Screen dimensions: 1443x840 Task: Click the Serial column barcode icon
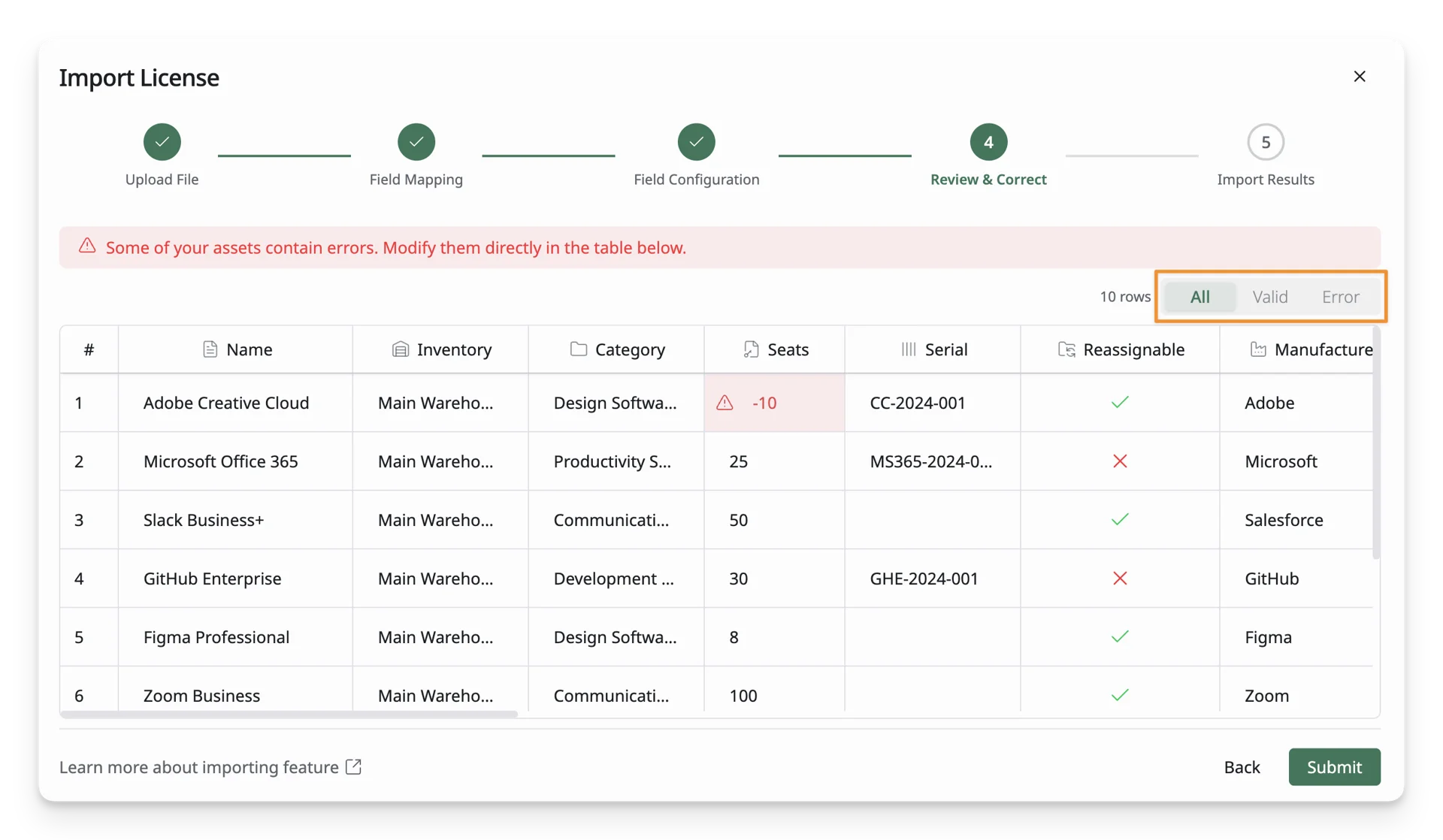[909, 349]
